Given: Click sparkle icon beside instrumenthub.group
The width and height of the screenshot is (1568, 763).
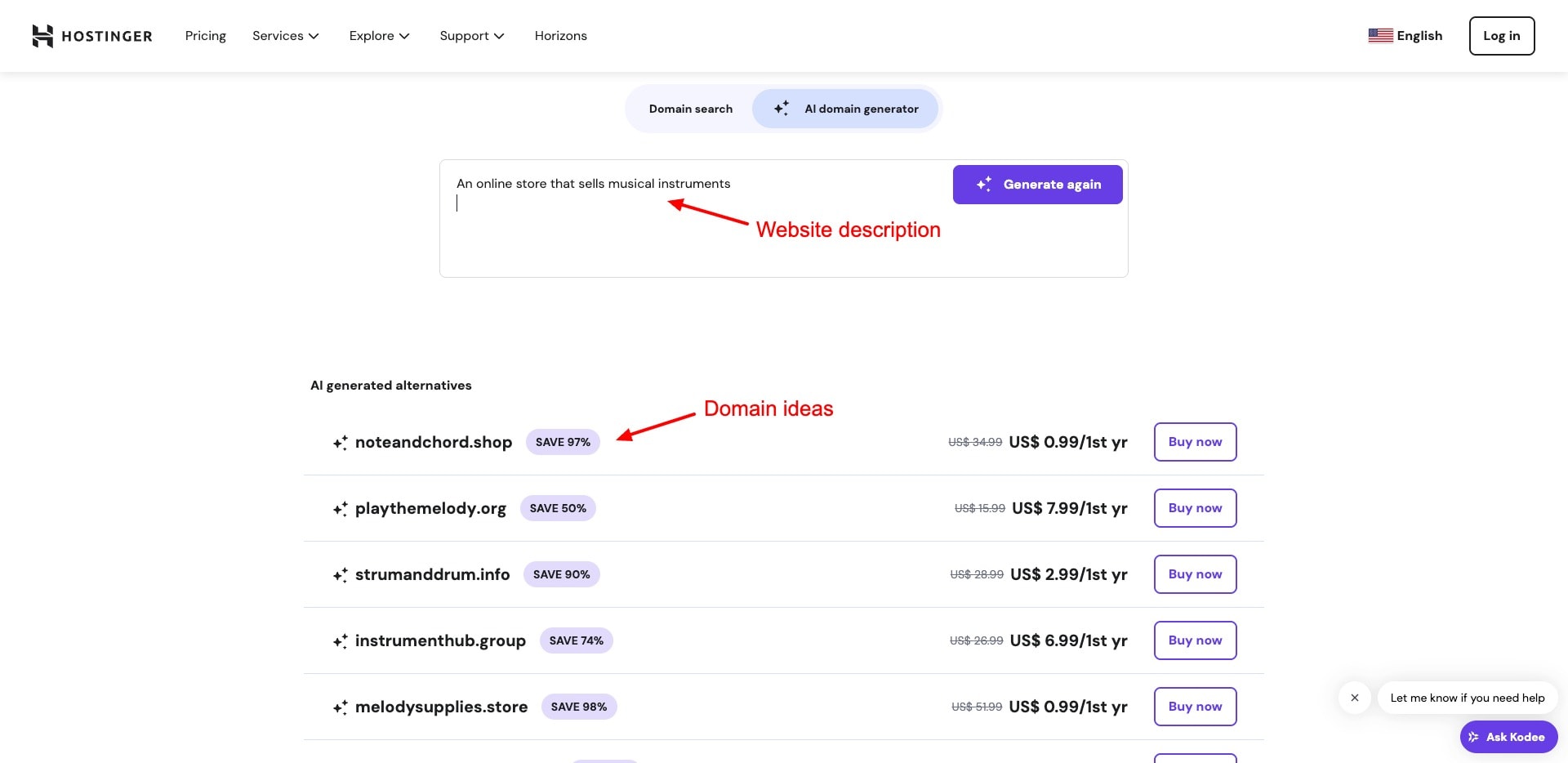Looking at the screenshot, I should (341, 641).
